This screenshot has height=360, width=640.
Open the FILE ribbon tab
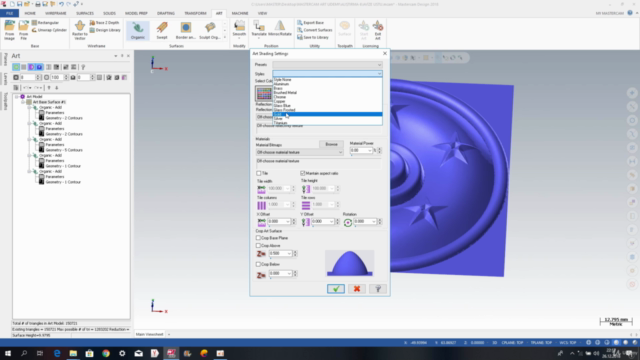point(9,13)
